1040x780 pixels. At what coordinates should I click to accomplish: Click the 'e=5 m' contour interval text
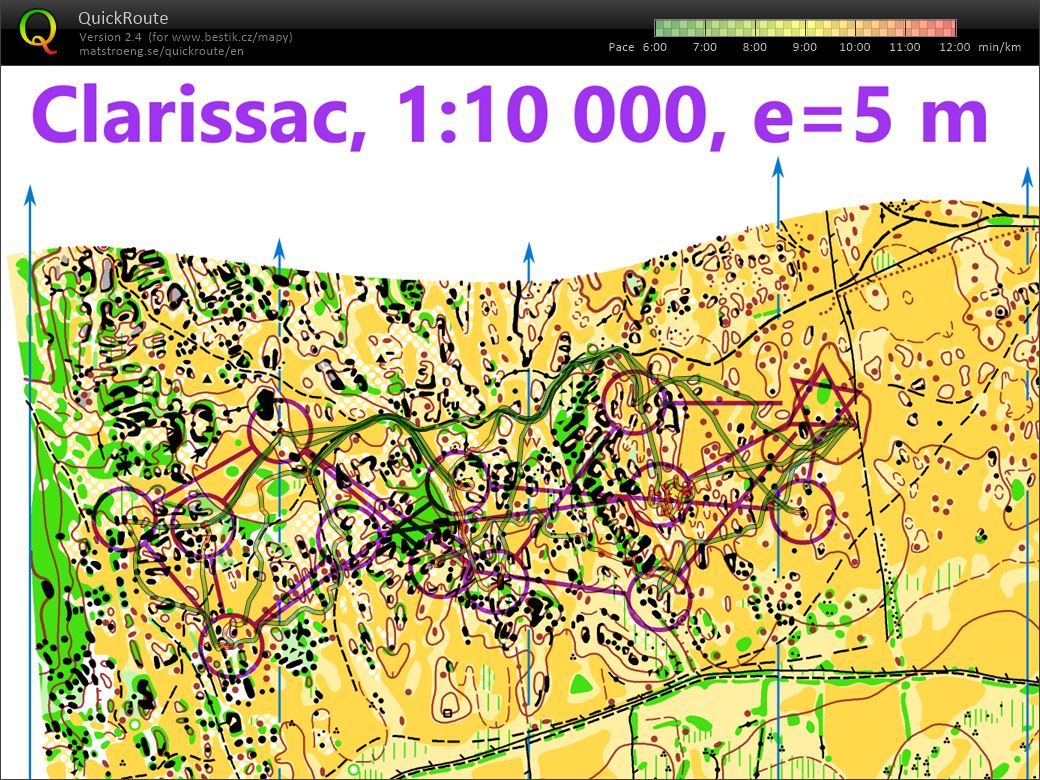coord(869,118)
